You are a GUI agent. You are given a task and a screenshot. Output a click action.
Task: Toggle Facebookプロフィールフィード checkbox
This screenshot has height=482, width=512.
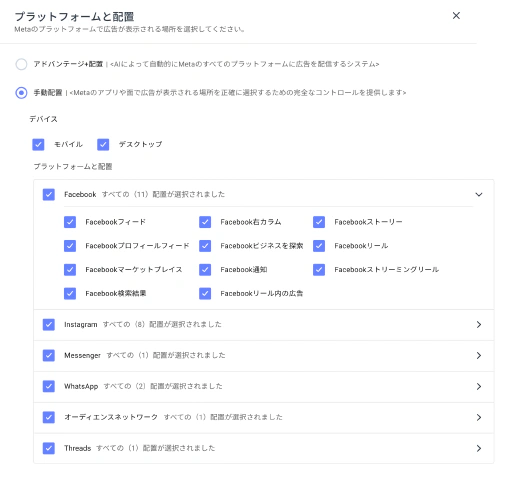point(70,246)
